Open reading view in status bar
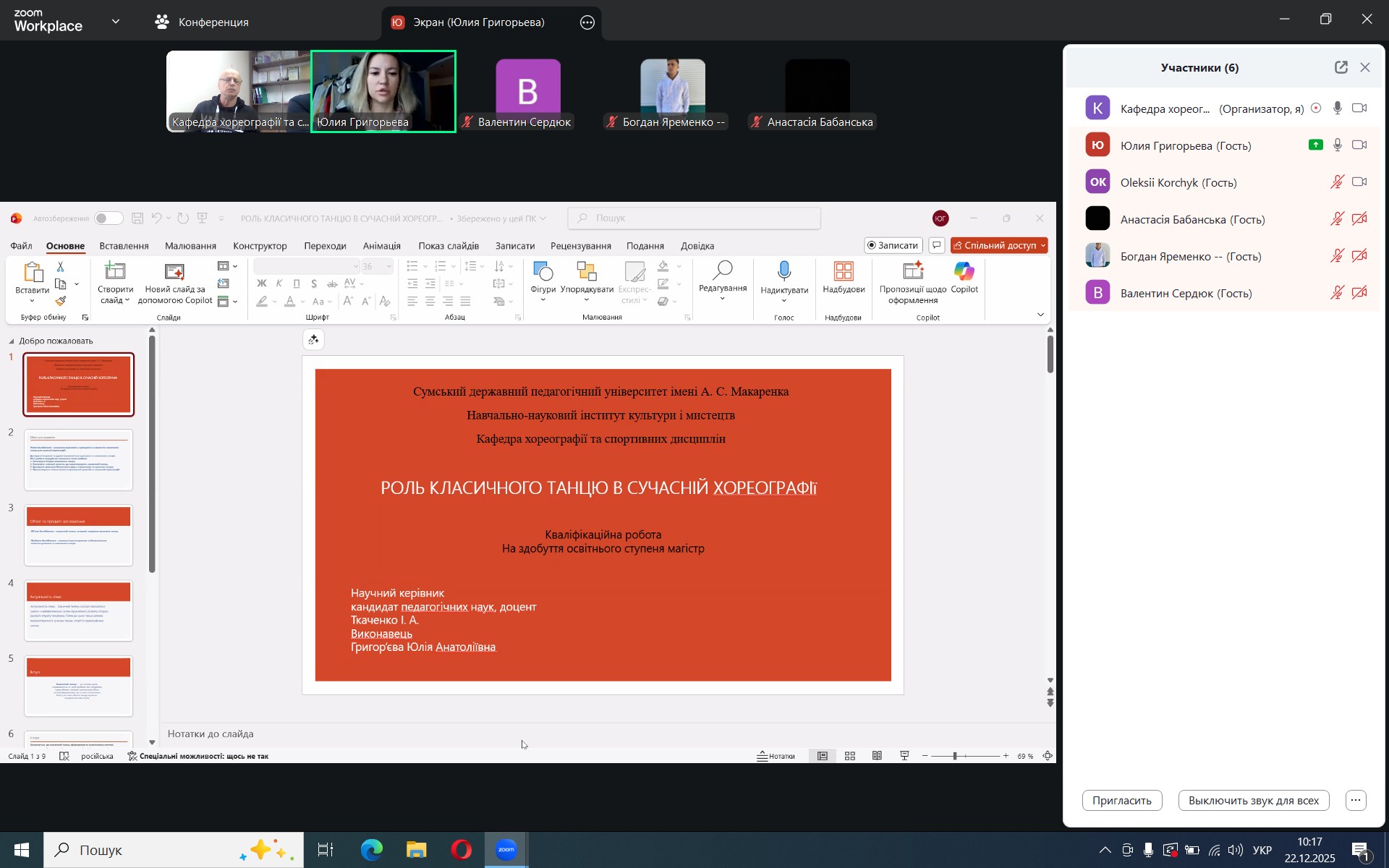Viewport: 1389px width, 868px height. pos(877,756)
